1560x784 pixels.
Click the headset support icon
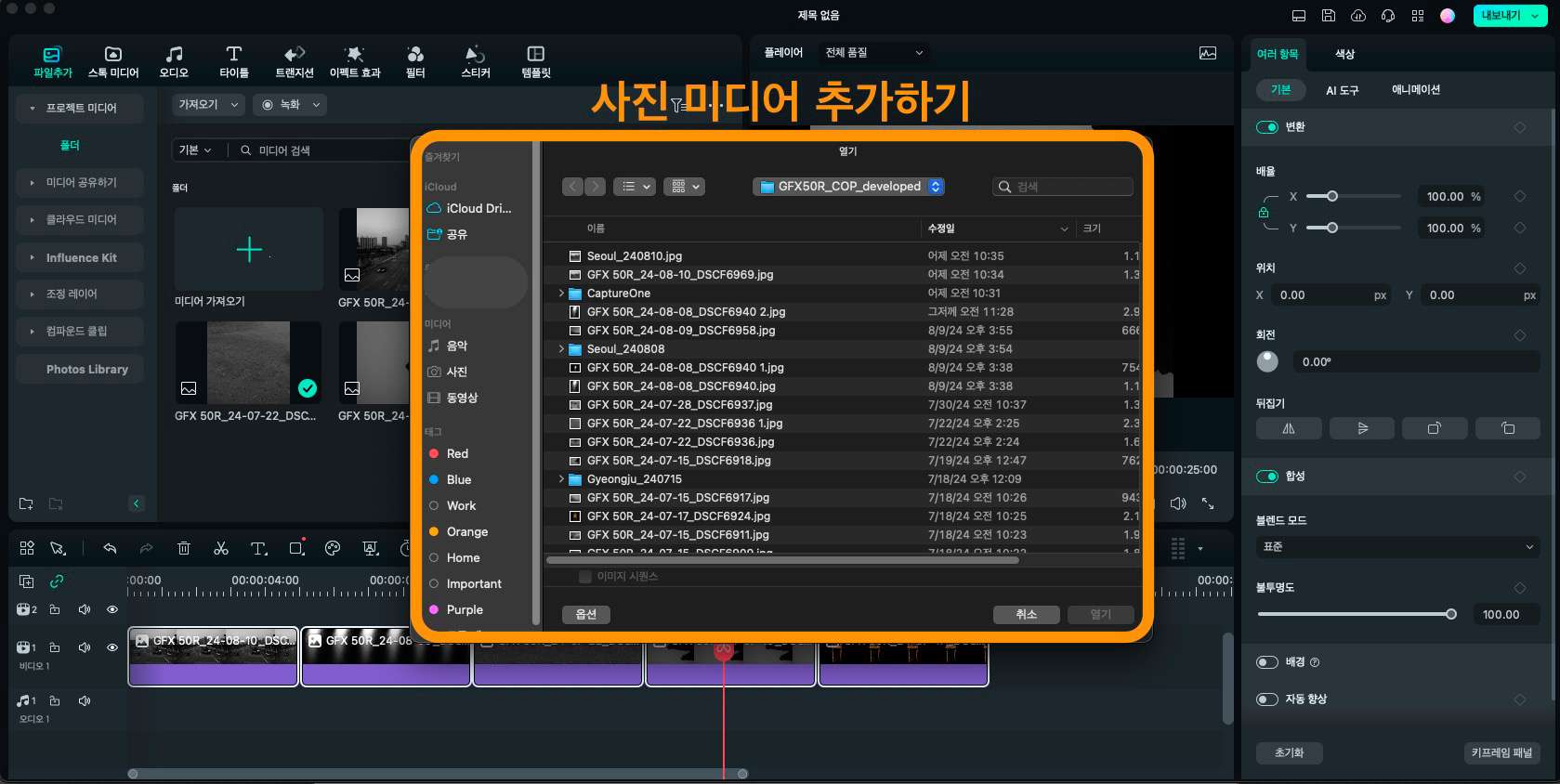click(x=1388, y=16)
